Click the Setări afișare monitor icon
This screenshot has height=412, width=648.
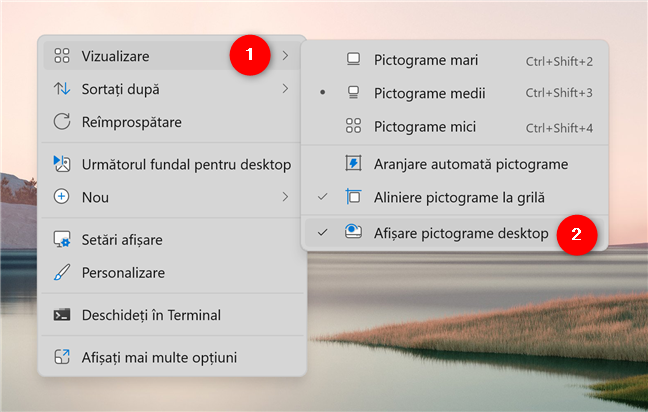click(62, 240)
